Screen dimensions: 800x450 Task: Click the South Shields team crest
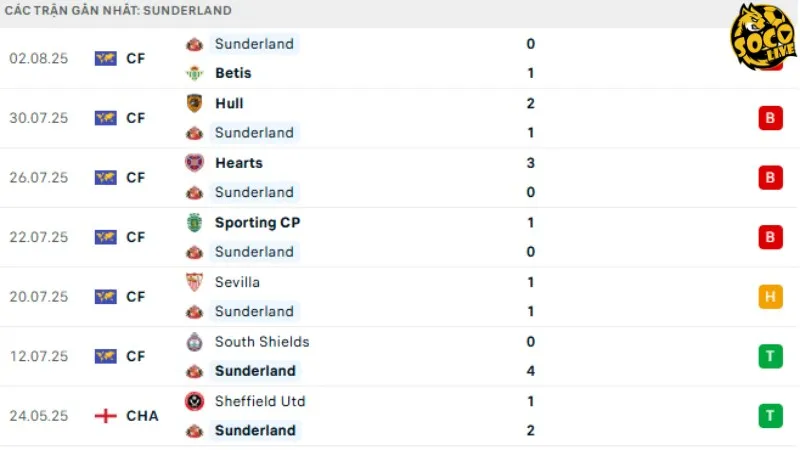click(194, 342)
